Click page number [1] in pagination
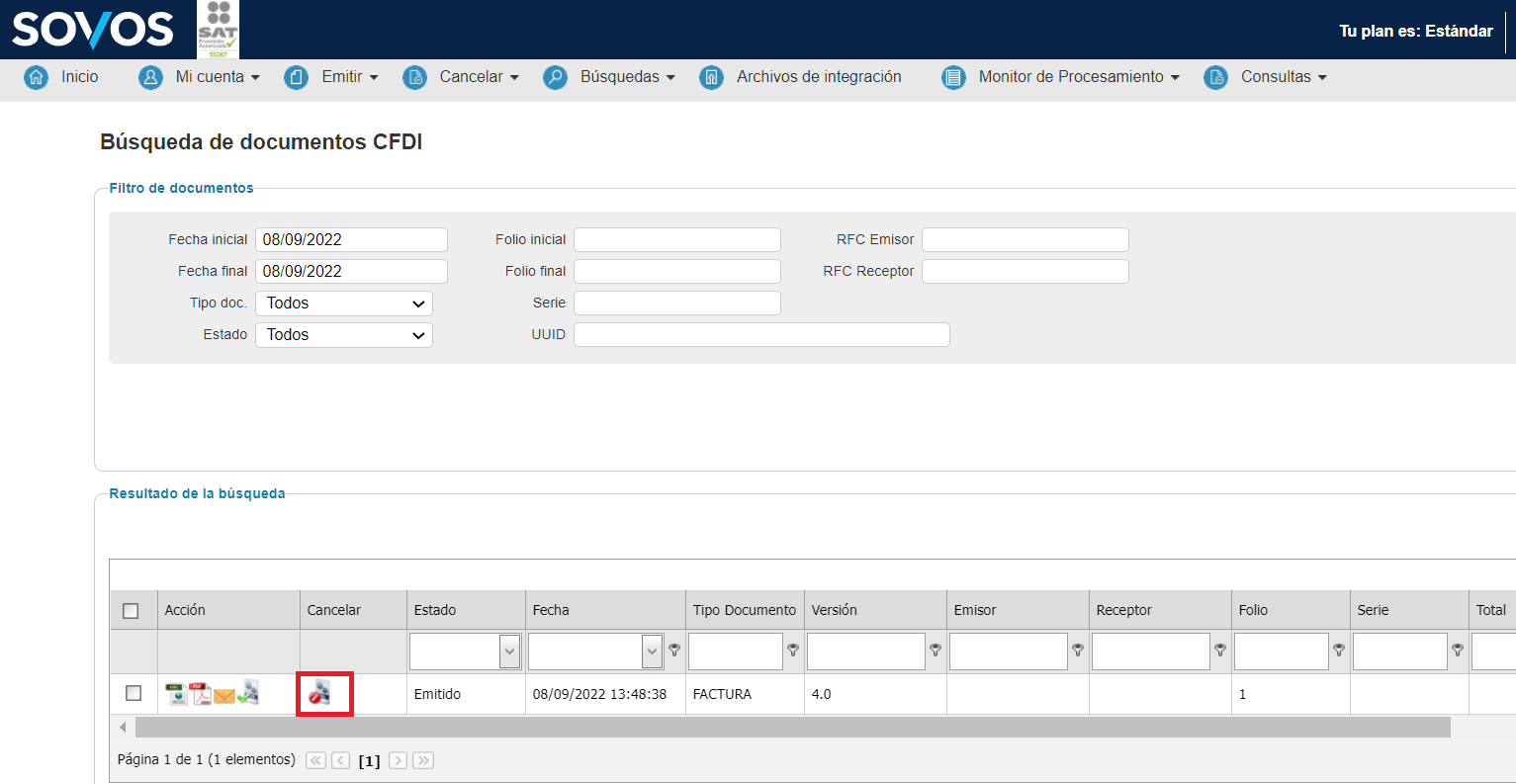This screenshot has height=784, width=1516. (x=369, y=761)
